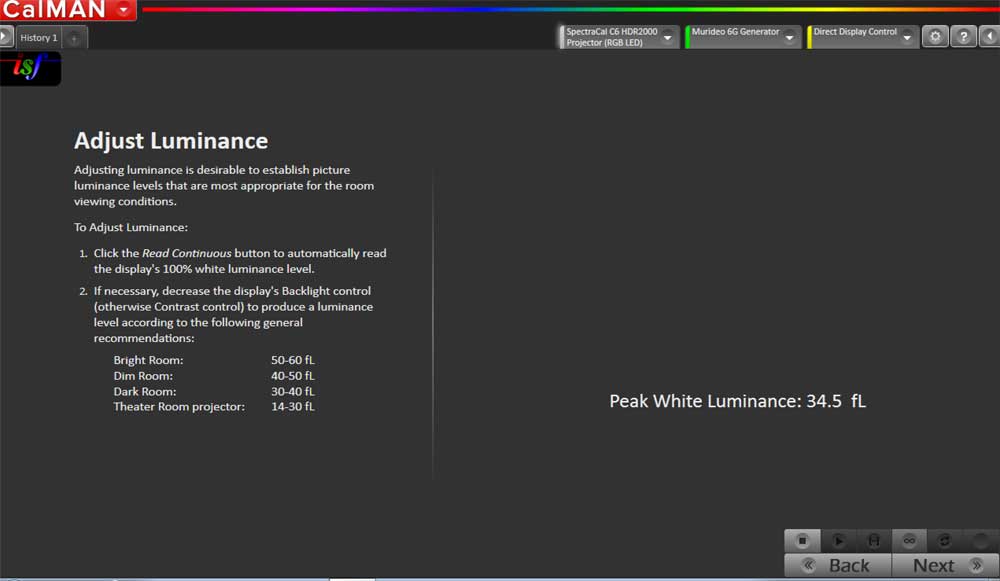1000x581 pixels.
Task: Click the refresh cycle button in read controls
Action: pos(945,541)
